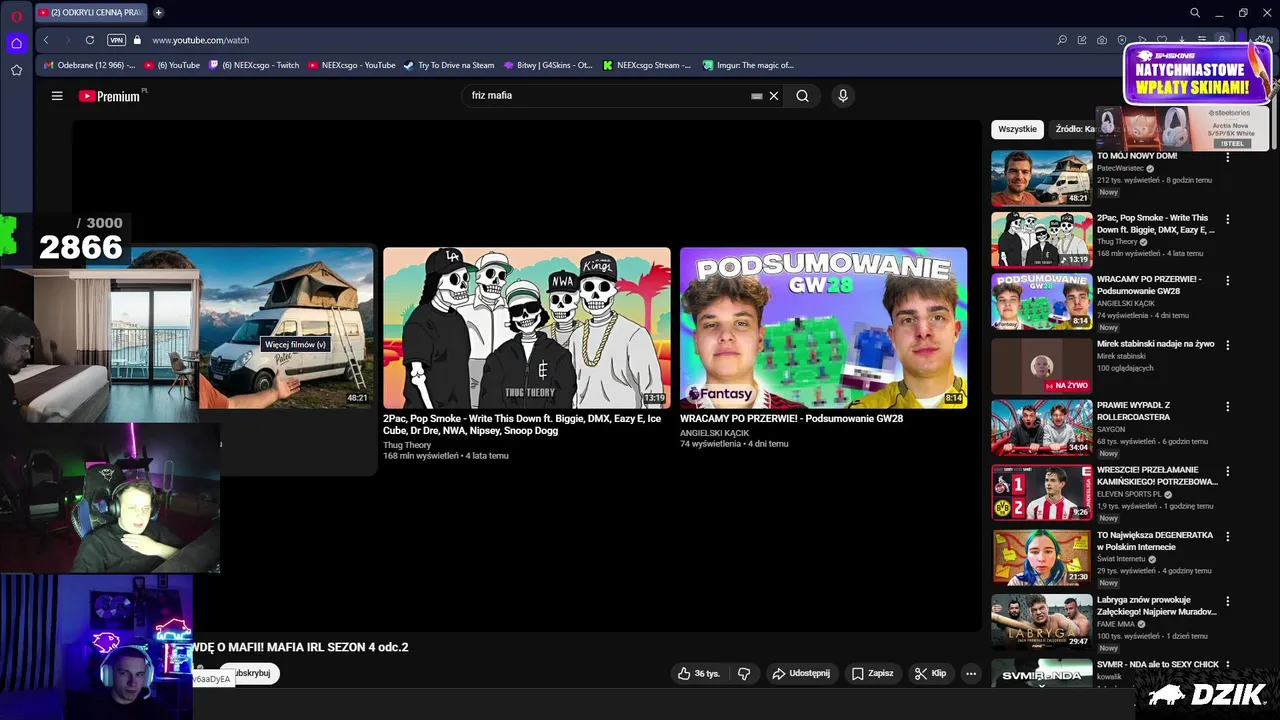
Task: Clear the search query with X
Action: point(773,96)
